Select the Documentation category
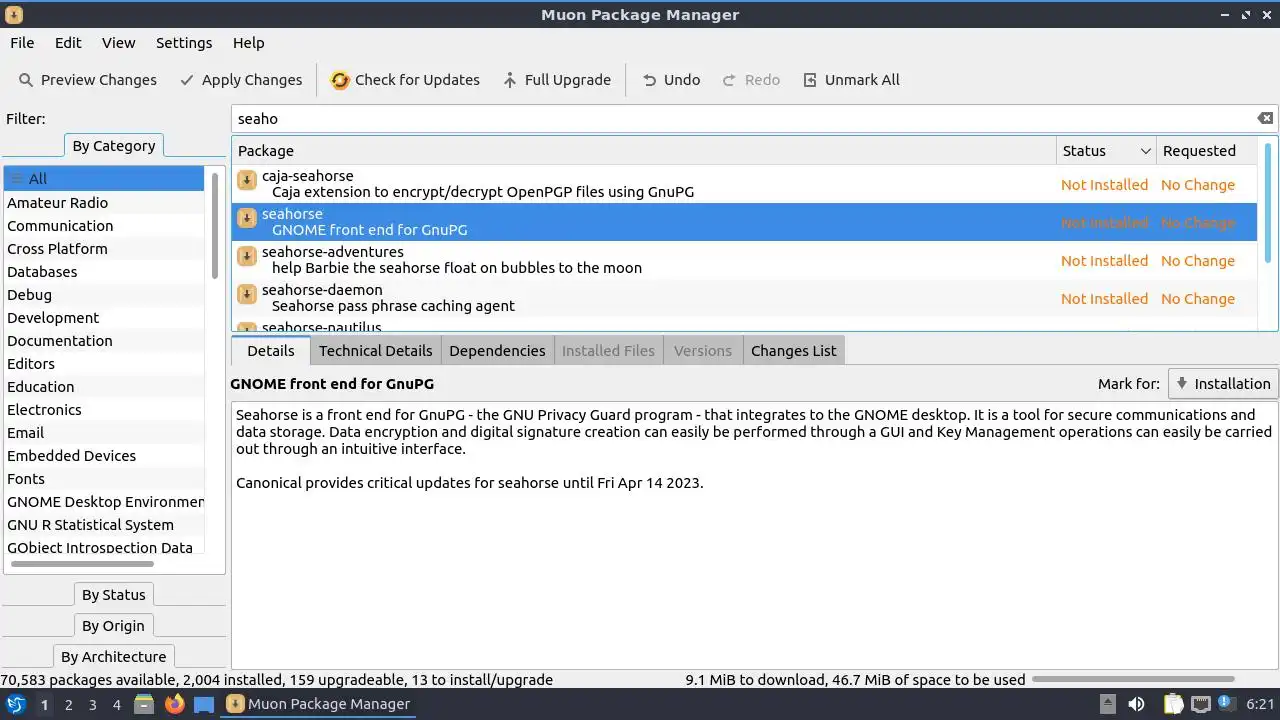Screen dimensions: 1280x720 [104, 341]
